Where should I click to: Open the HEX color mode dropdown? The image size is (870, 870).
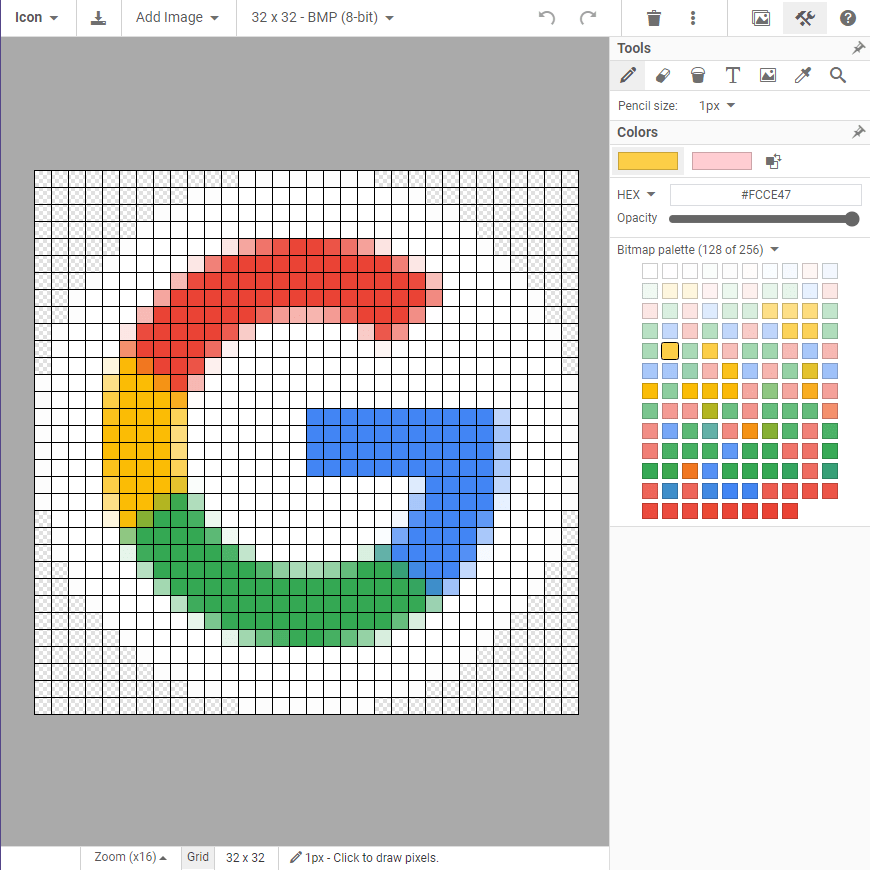(x=636, y=195)
